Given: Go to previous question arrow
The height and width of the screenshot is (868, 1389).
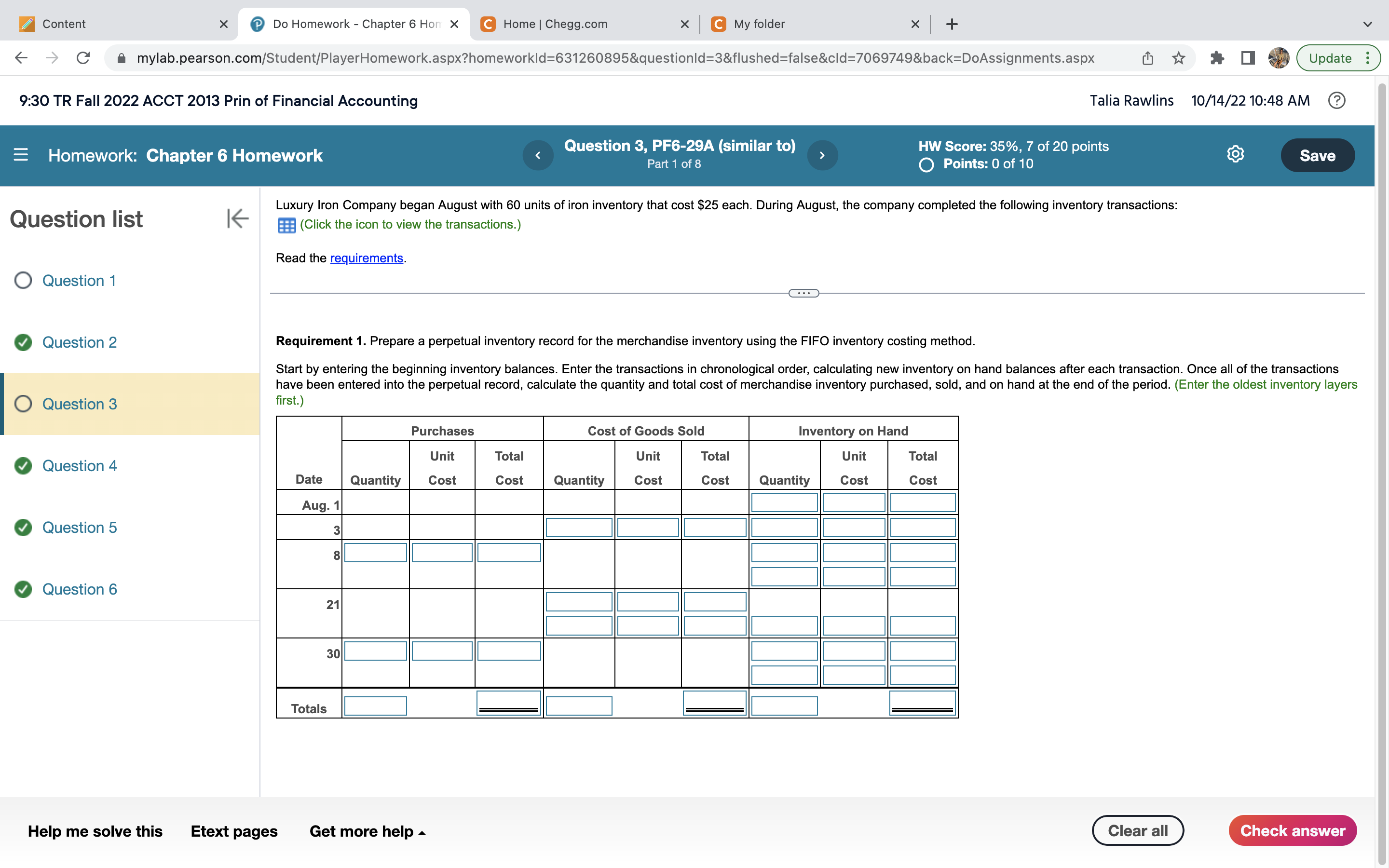Looking at the screenshot, I should point(538,155).
